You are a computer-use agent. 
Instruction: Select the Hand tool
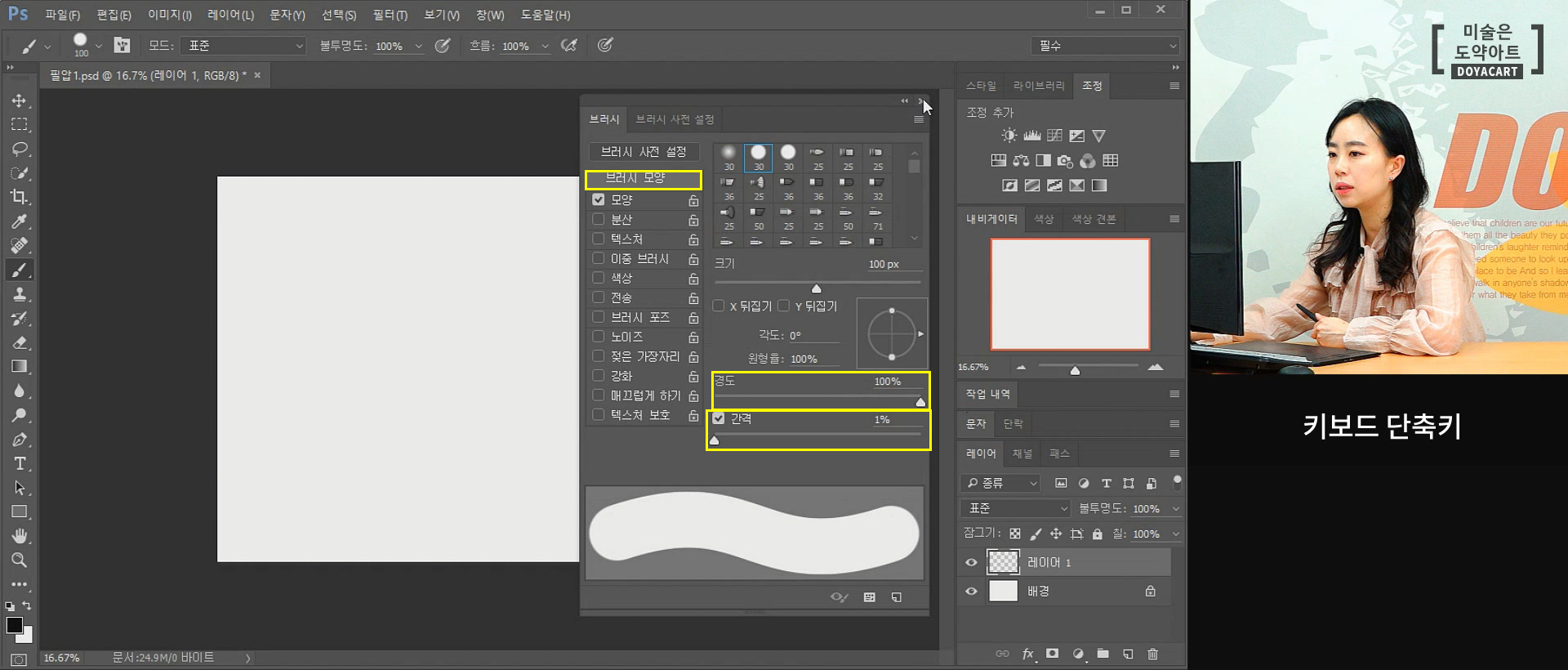pyautogui.click(x=20, y=536)
